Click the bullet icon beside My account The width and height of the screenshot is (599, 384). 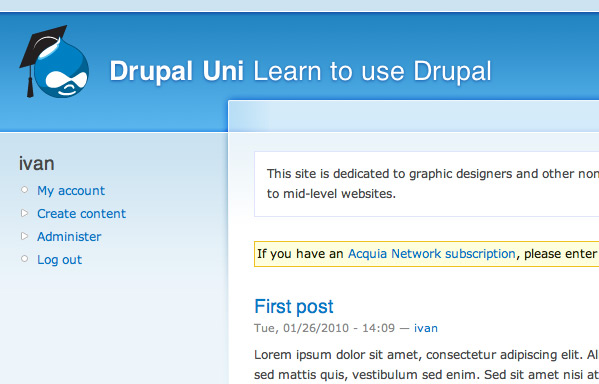24,190
